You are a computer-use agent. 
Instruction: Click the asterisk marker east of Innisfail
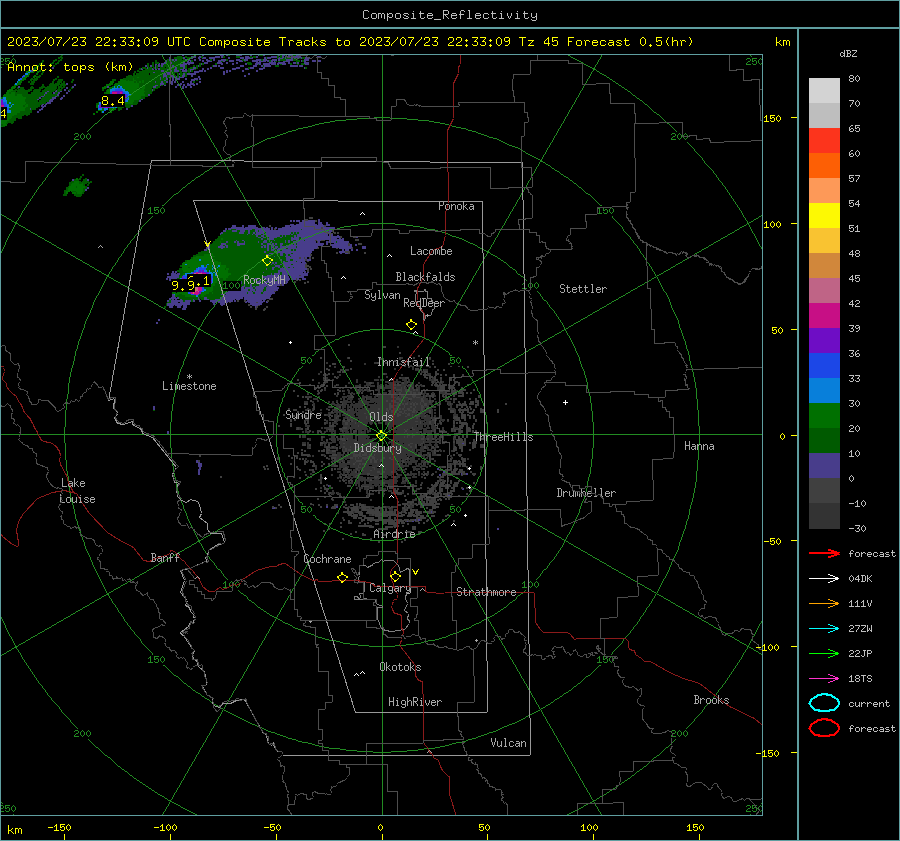tap(475, 343)
